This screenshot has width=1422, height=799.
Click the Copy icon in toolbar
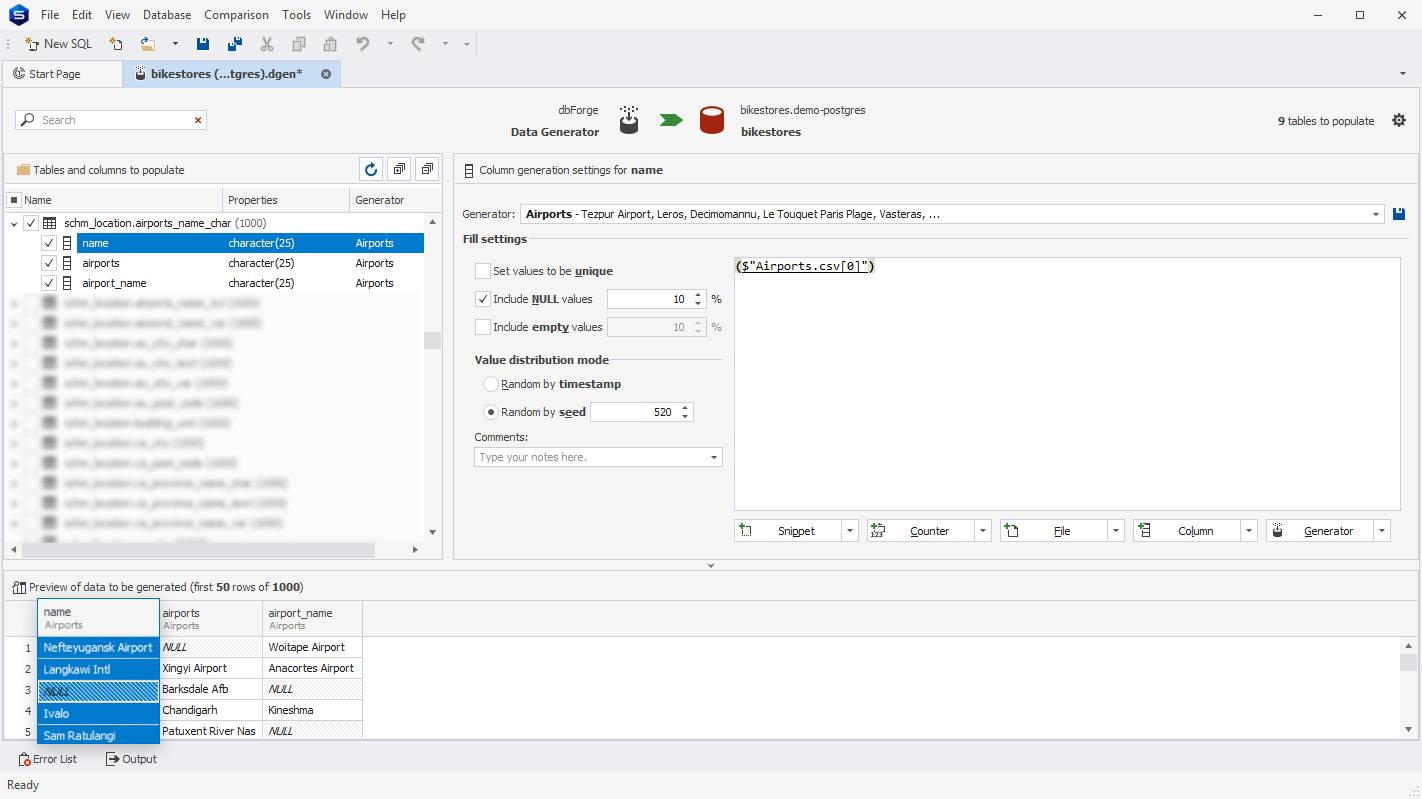click(x=299, y=44)
